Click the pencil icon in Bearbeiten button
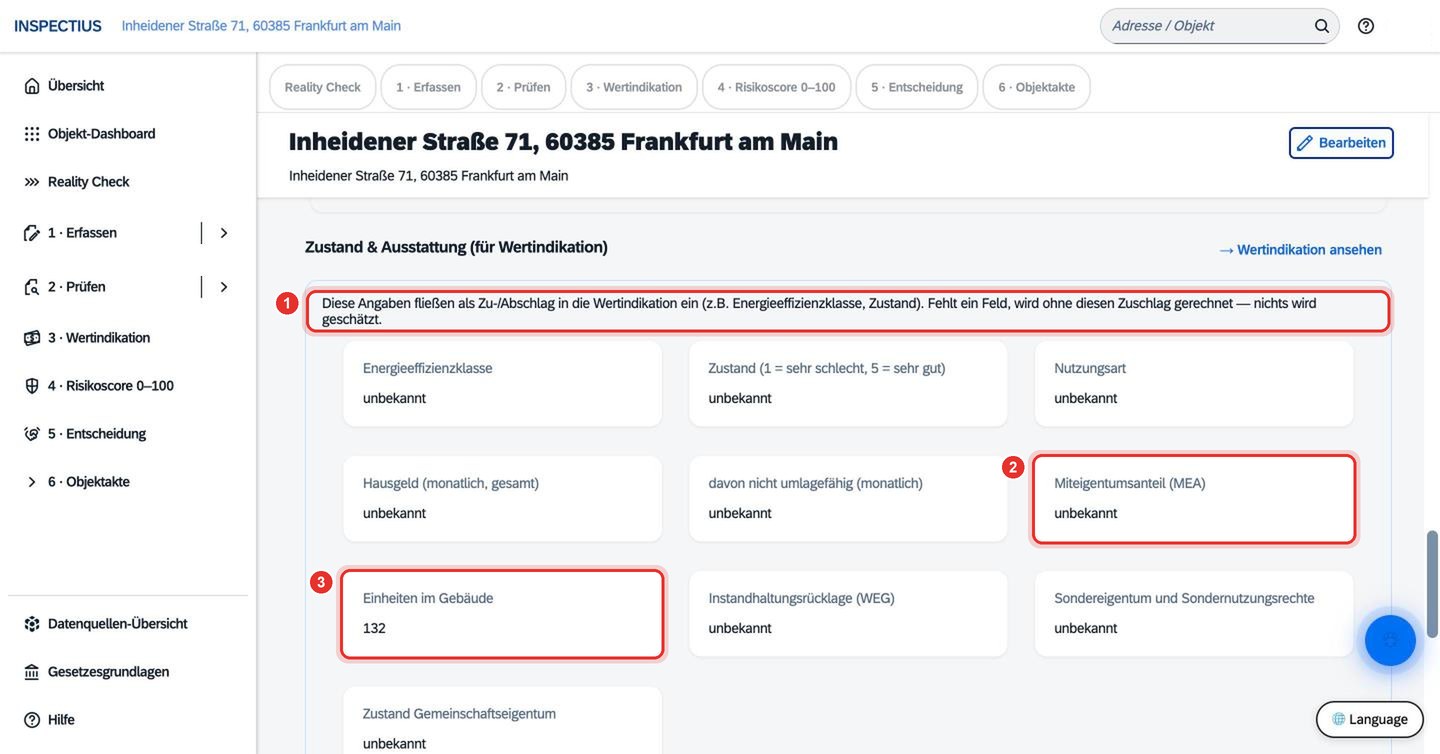The image size is (1440, 754). (1304, 143)
